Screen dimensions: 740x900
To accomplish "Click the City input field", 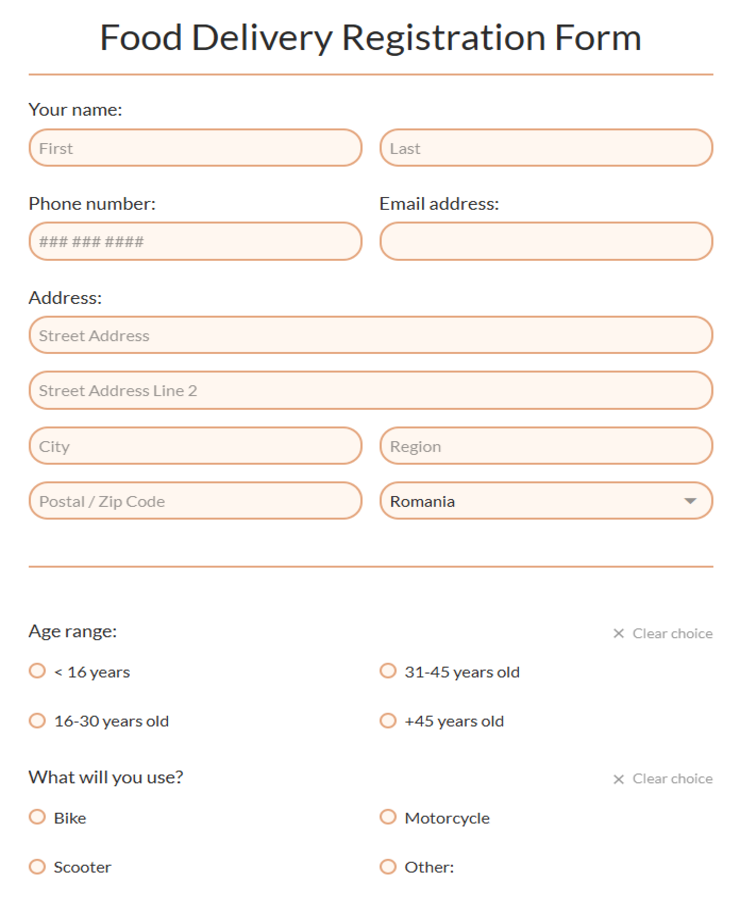I will point(195,446).
